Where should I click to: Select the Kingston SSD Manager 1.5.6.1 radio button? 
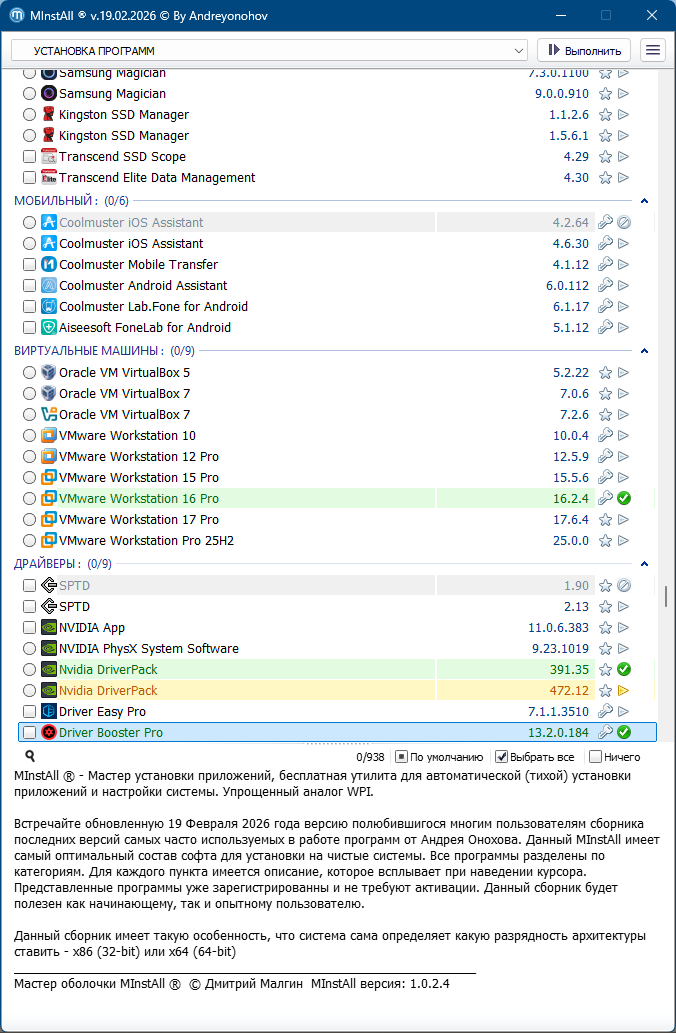[29, 136]
